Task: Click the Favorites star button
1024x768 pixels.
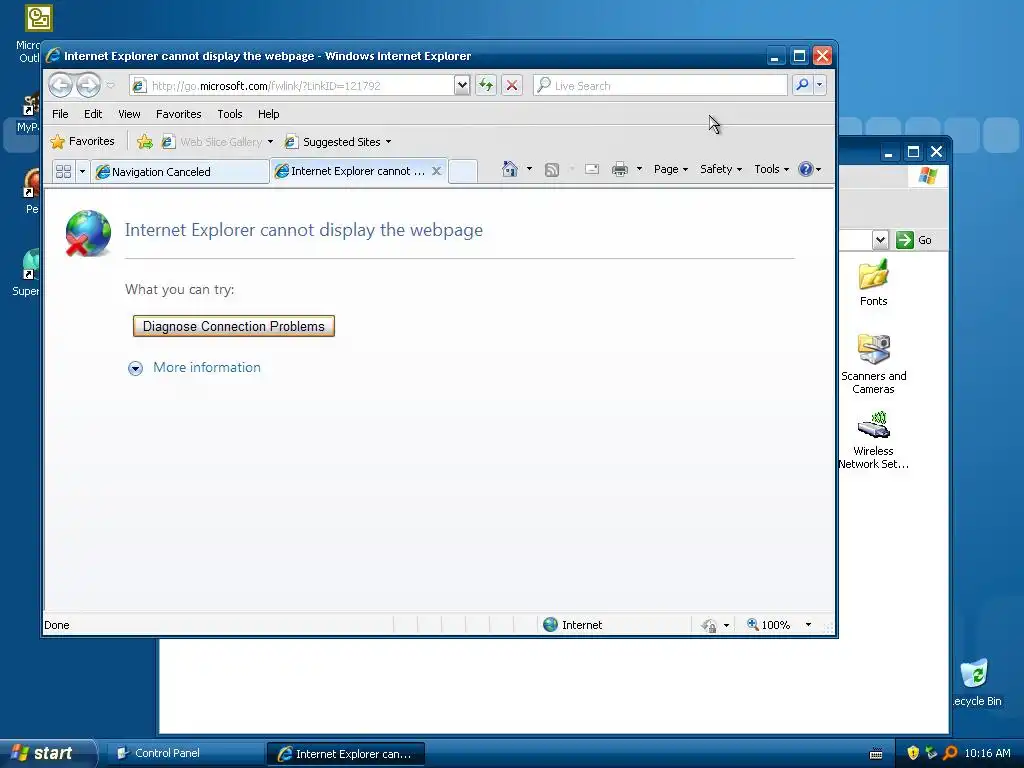Action: [x=83, y=141]
